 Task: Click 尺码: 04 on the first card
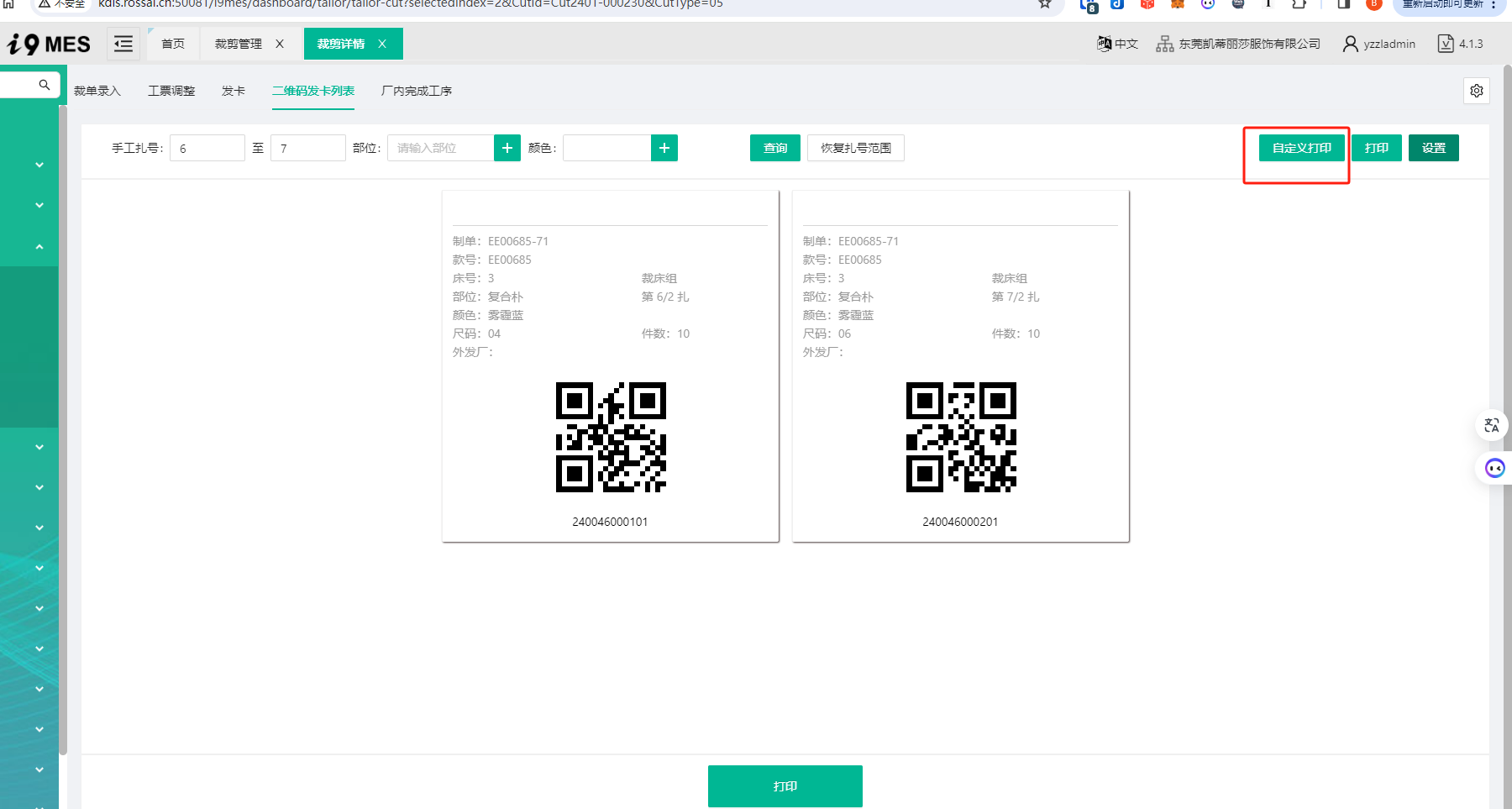coord(476,334)
